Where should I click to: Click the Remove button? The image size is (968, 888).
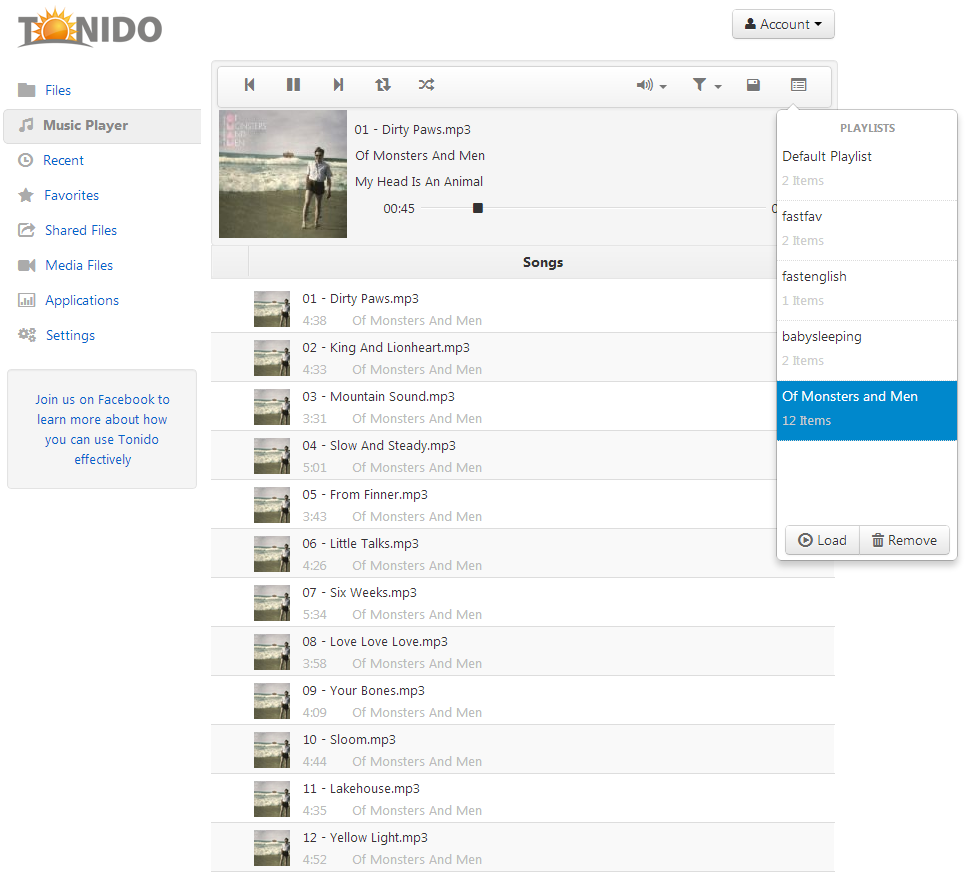coord(904,540)
